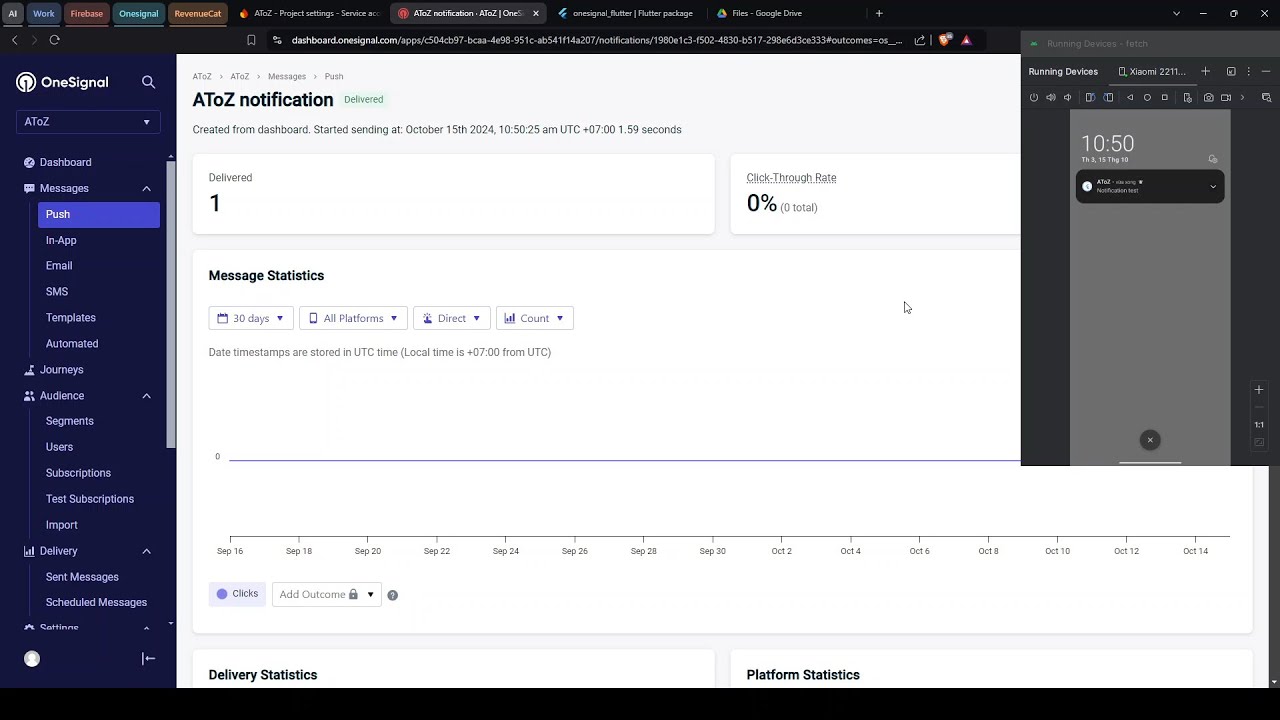Open the Brave Shields lion icon
Viewport: 1280px width, 720px height.
click(x=945, y=40)
